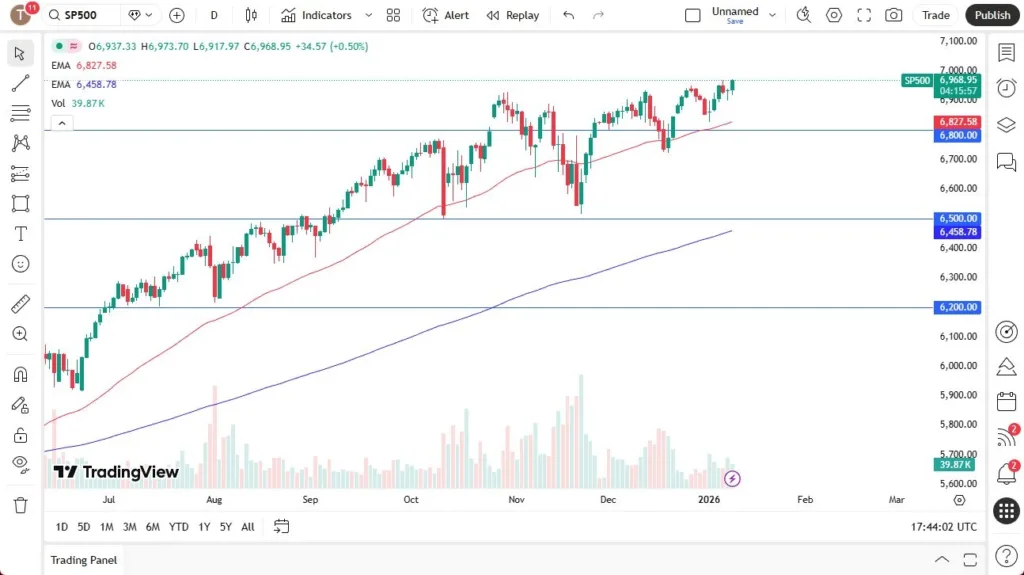The height and width of the screenshot is (575, 1024).
Task: Open the products grid menu
Action: pyautogui.click(x=1006, y=511)
